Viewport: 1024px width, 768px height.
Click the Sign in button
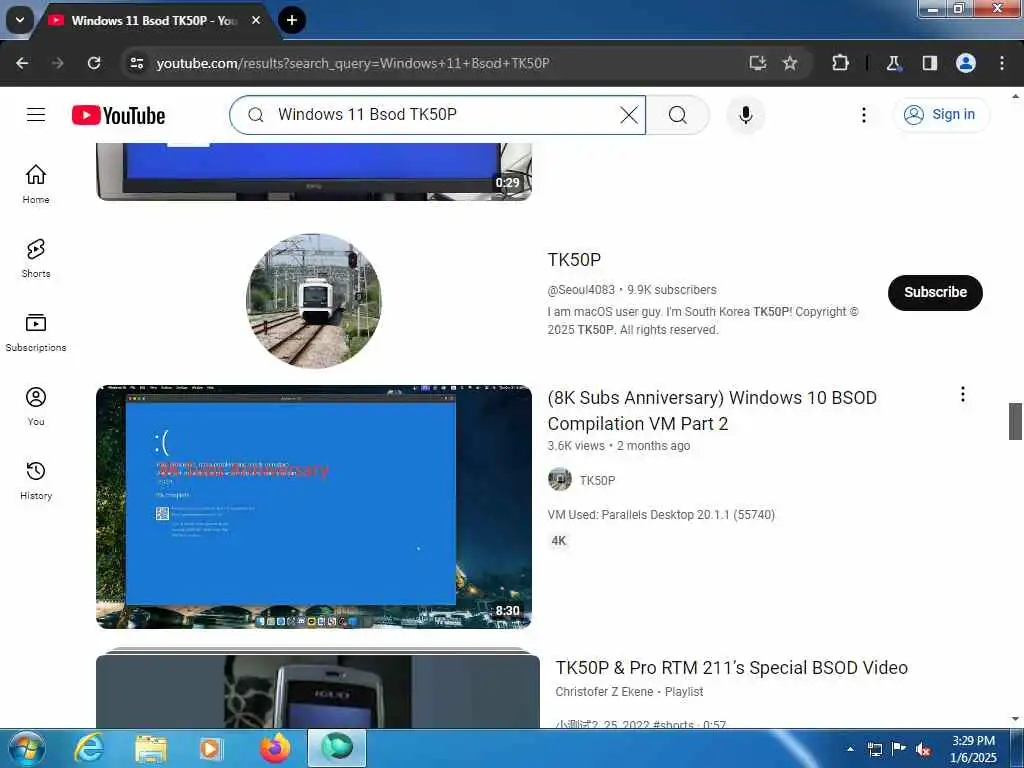941,115
